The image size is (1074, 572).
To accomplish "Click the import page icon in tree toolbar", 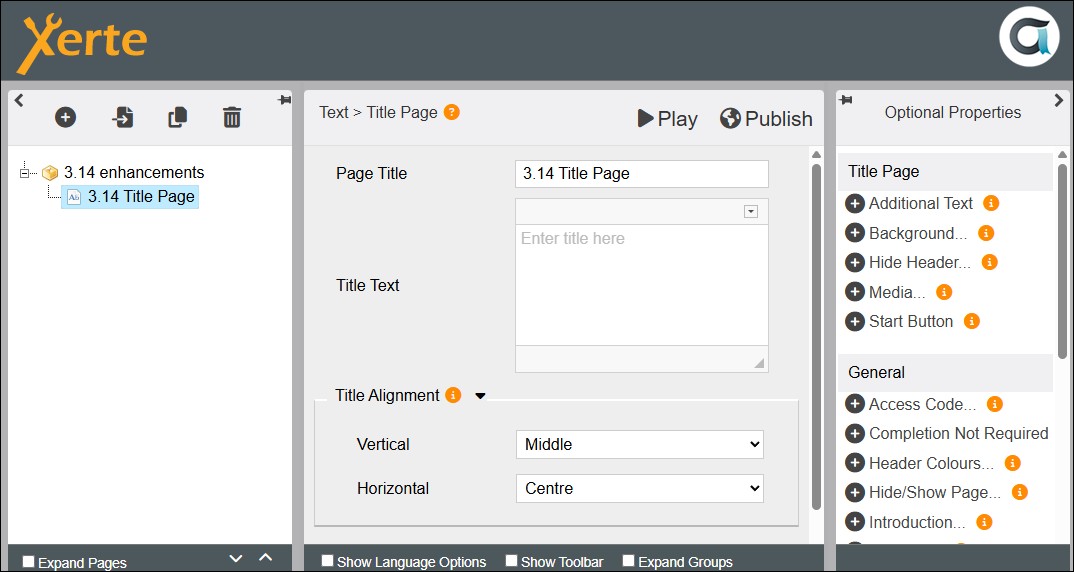I will point(123,117).
